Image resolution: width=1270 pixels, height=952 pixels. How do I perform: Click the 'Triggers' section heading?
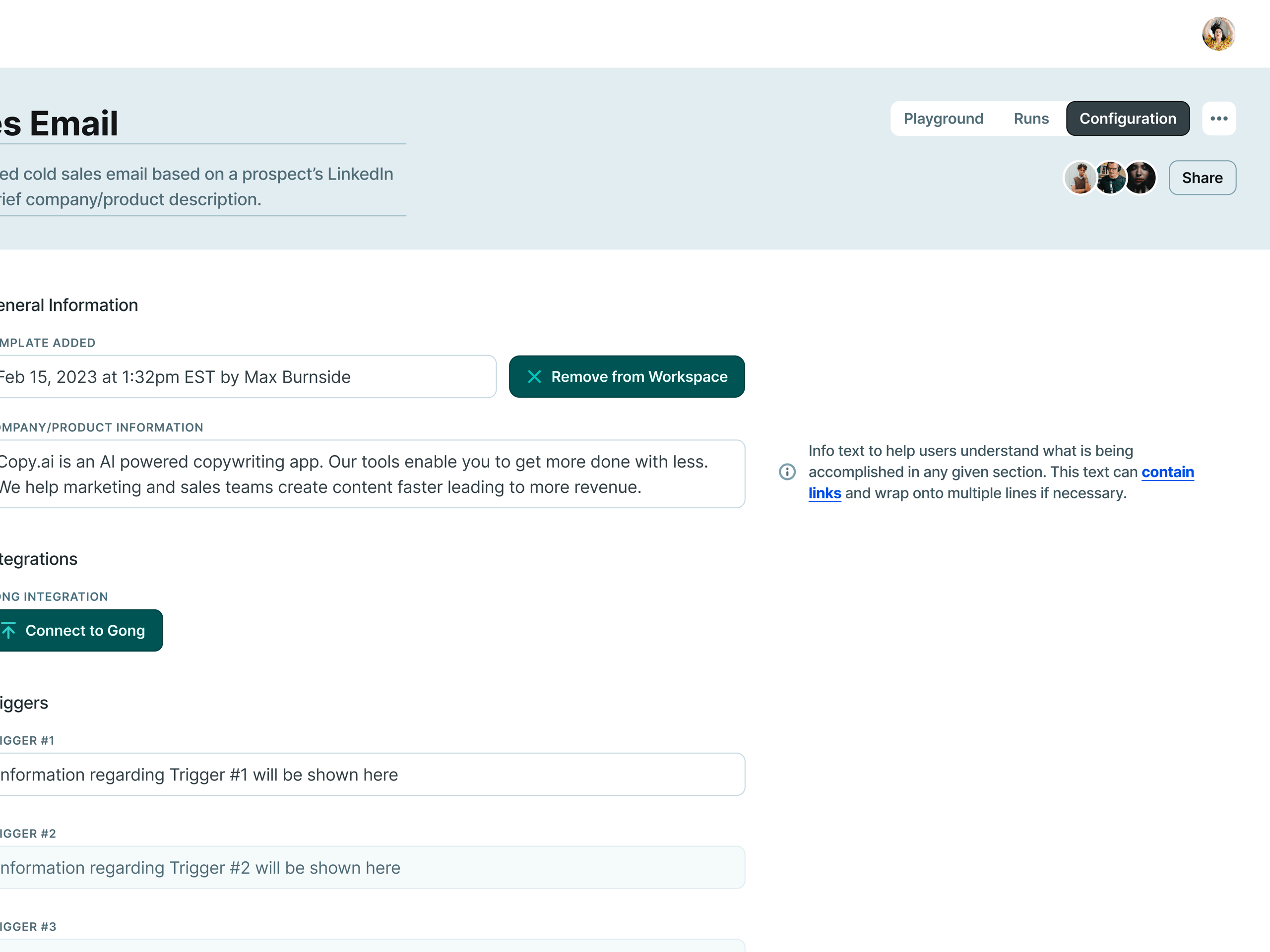[24, 703]
